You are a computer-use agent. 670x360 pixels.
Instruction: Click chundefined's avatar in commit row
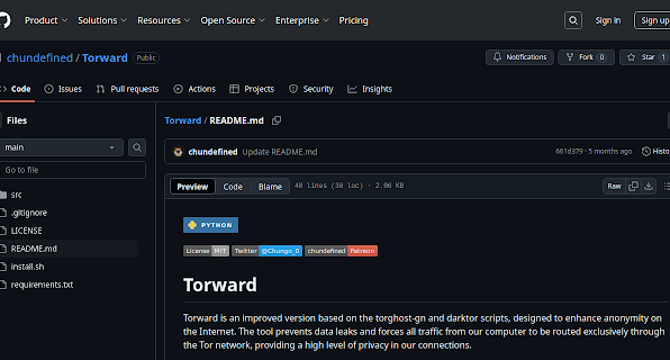[178, 152]
